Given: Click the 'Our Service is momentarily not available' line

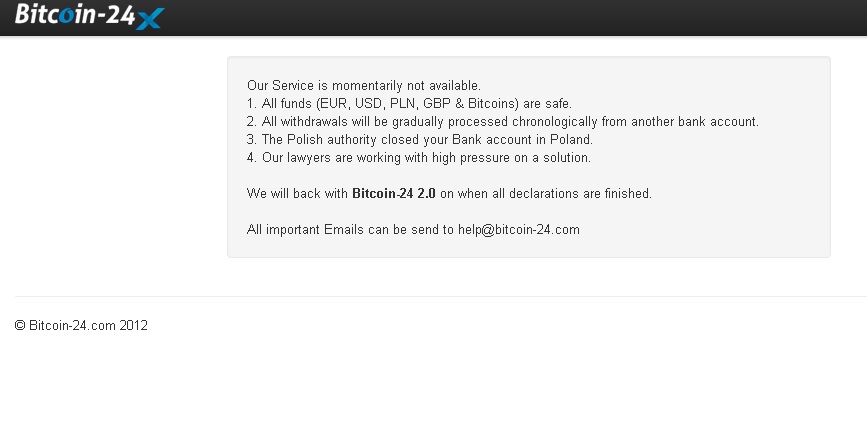Looking at the screenshot, I should click(x=364, y=86).
